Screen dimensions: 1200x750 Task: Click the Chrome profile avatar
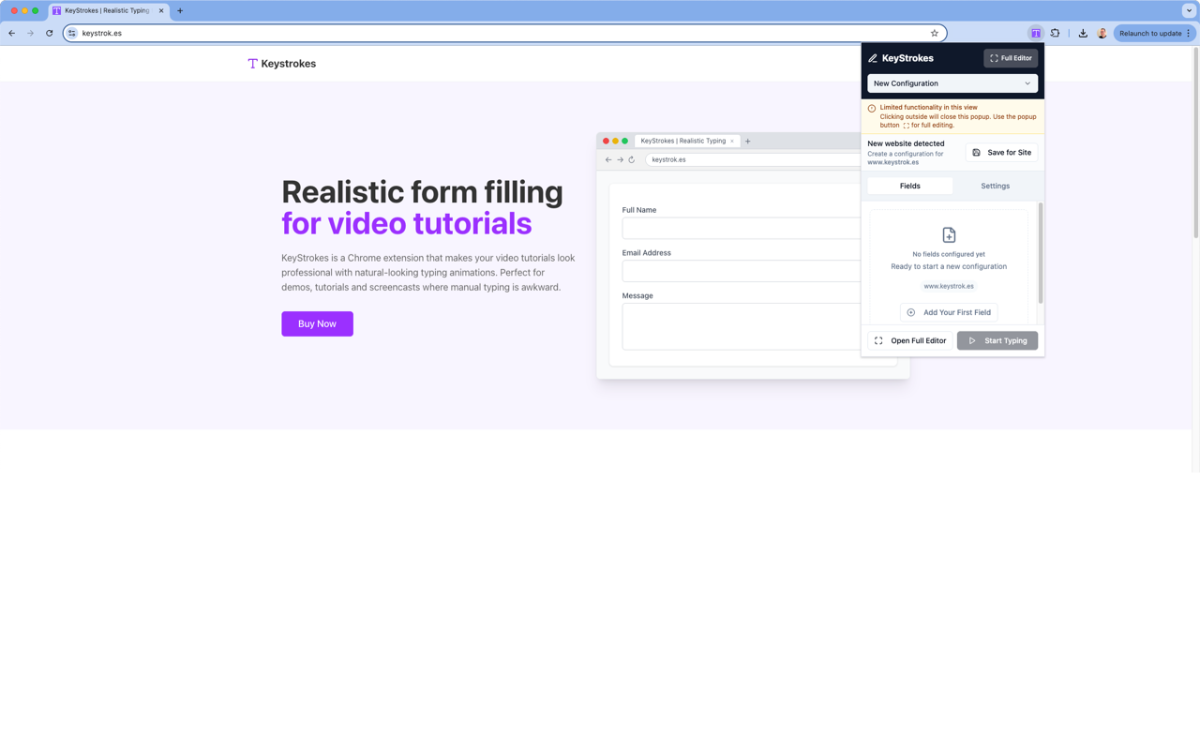tap(1102, 33)
